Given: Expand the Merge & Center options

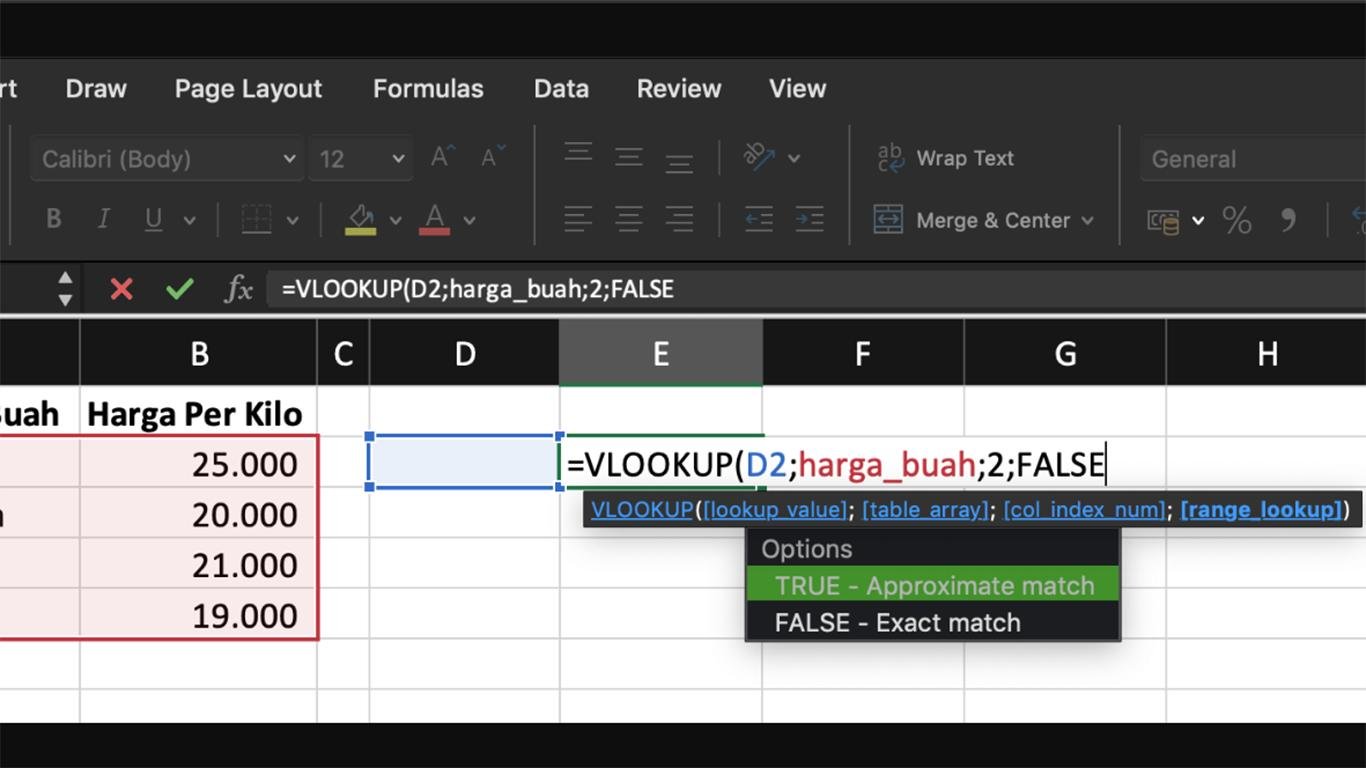Looking at the screenshot, I should click(x=1087, y=220).
